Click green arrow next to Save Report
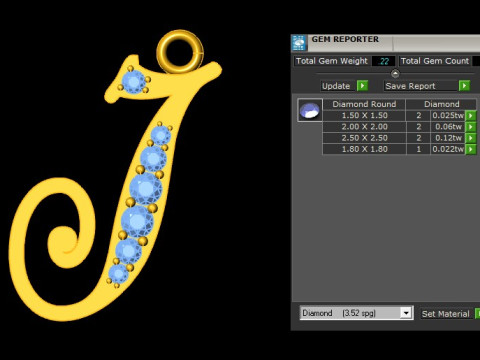 pyautogui.click(x=464, y=86)
